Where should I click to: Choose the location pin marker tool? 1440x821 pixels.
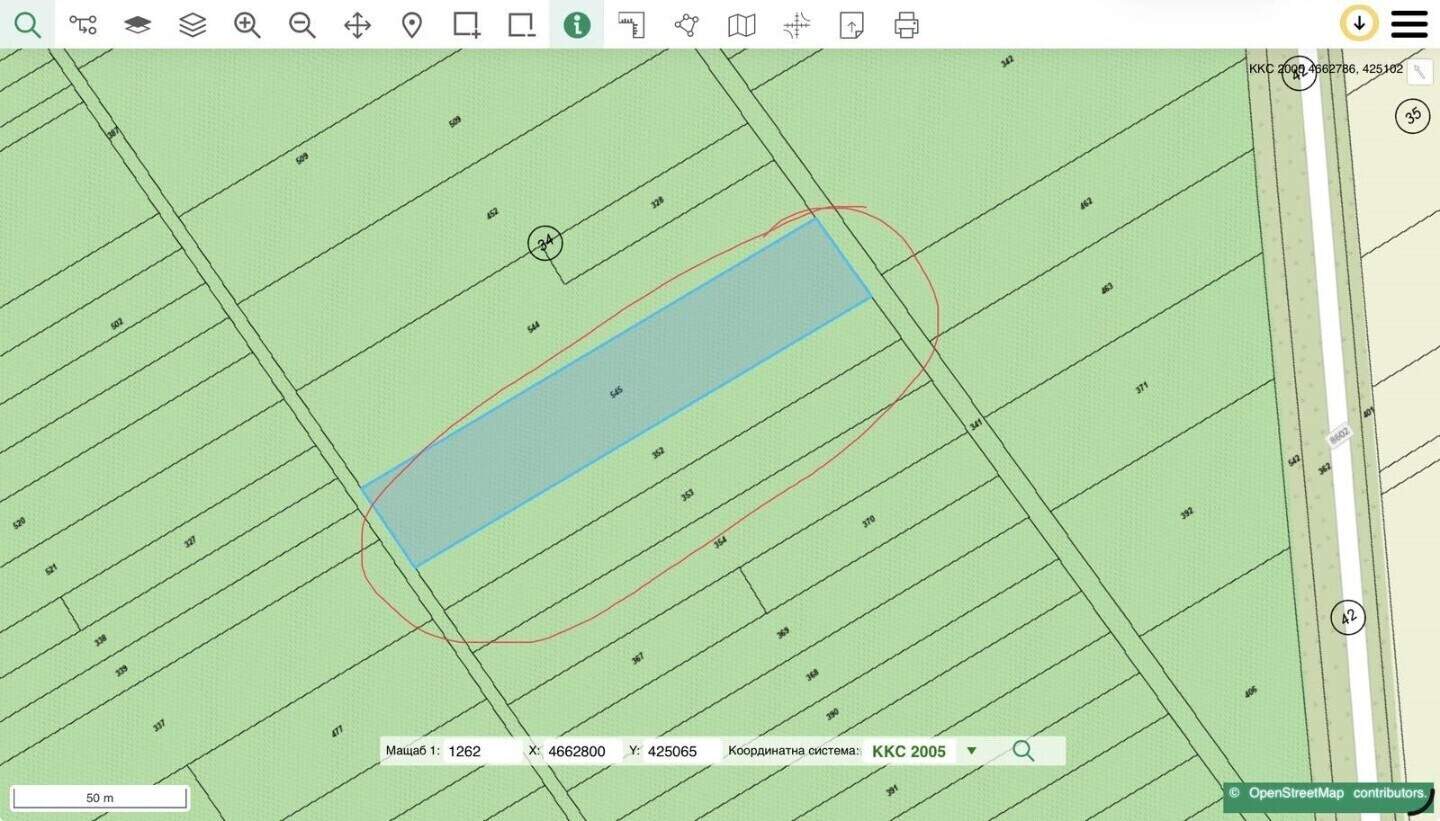coord(412,25)
